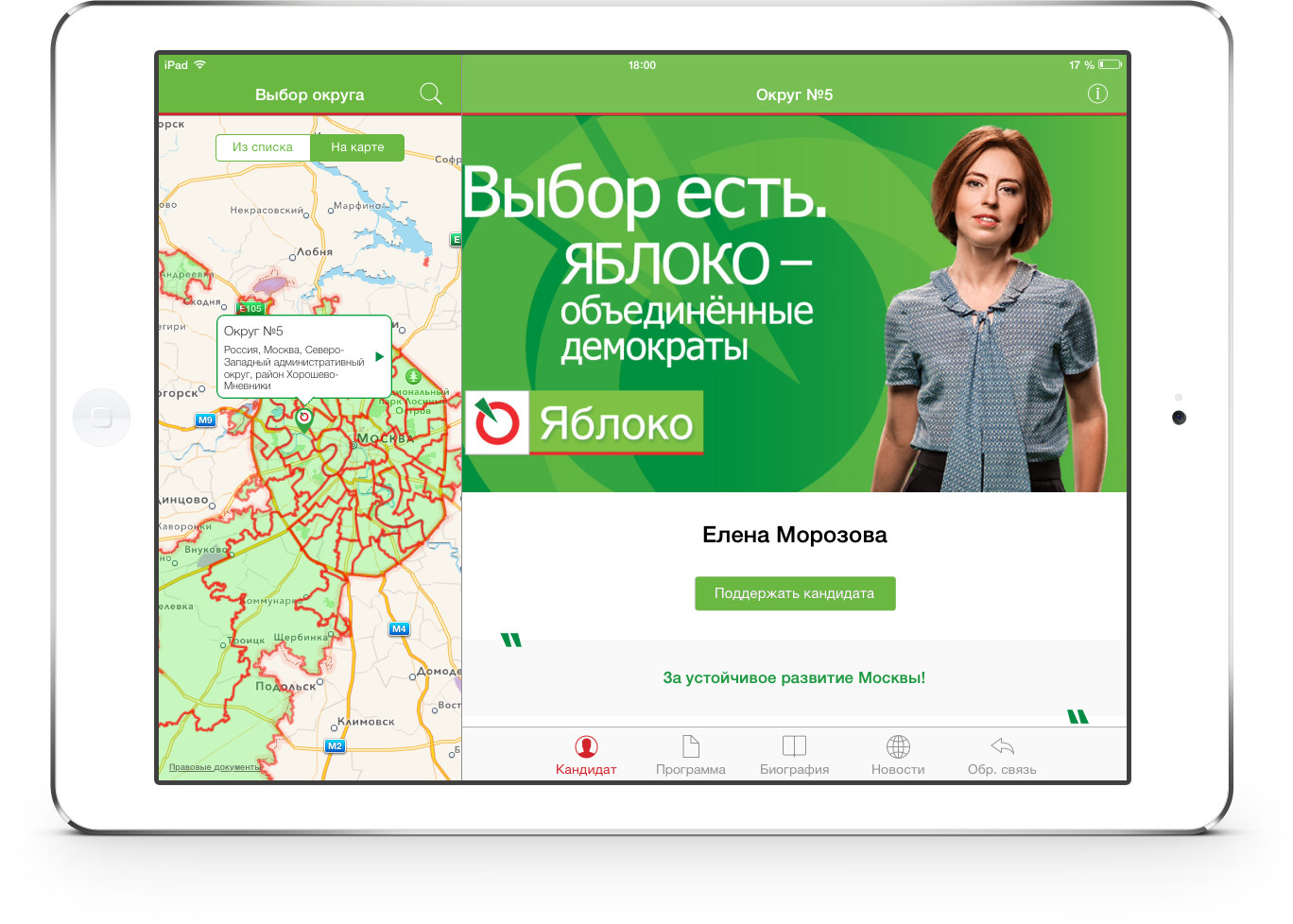
Task: Tap the M4 highway marker on map
Action: pyautogui.click(x=399, y=628)
